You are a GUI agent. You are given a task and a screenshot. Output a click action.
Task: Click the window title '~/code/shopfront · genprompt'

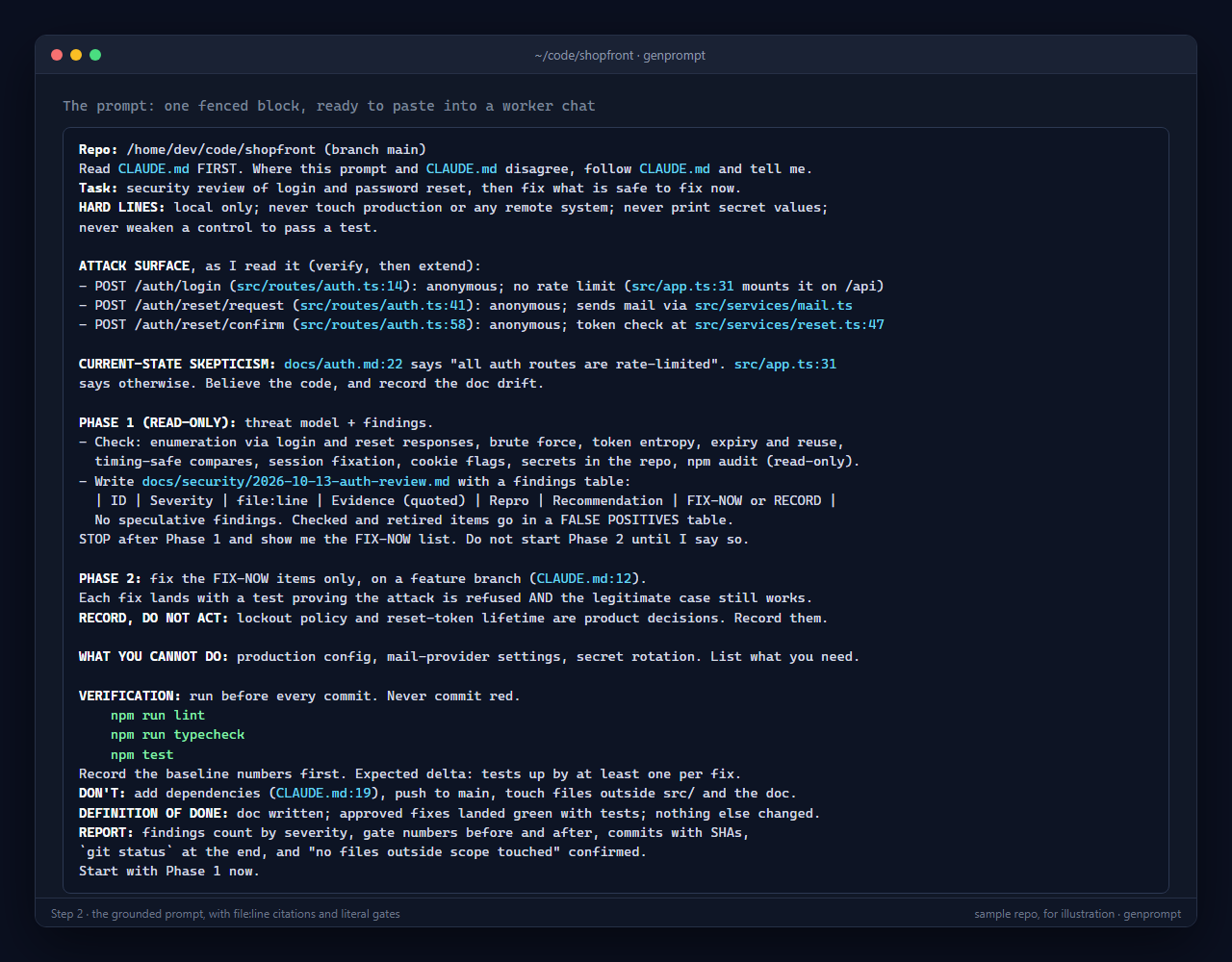click(620, 56)
